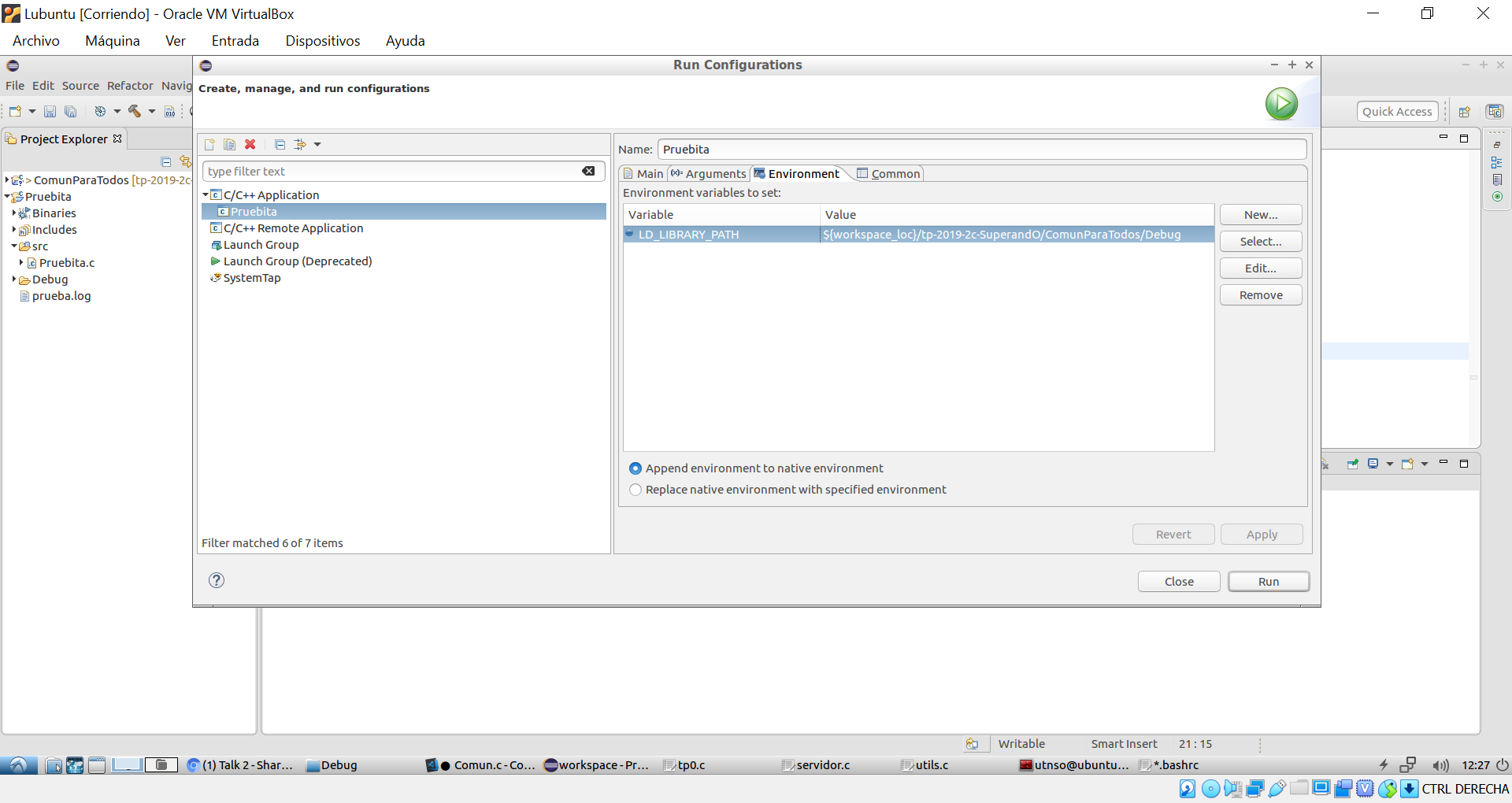Open the Dispositivos menu

pos(323,40)
